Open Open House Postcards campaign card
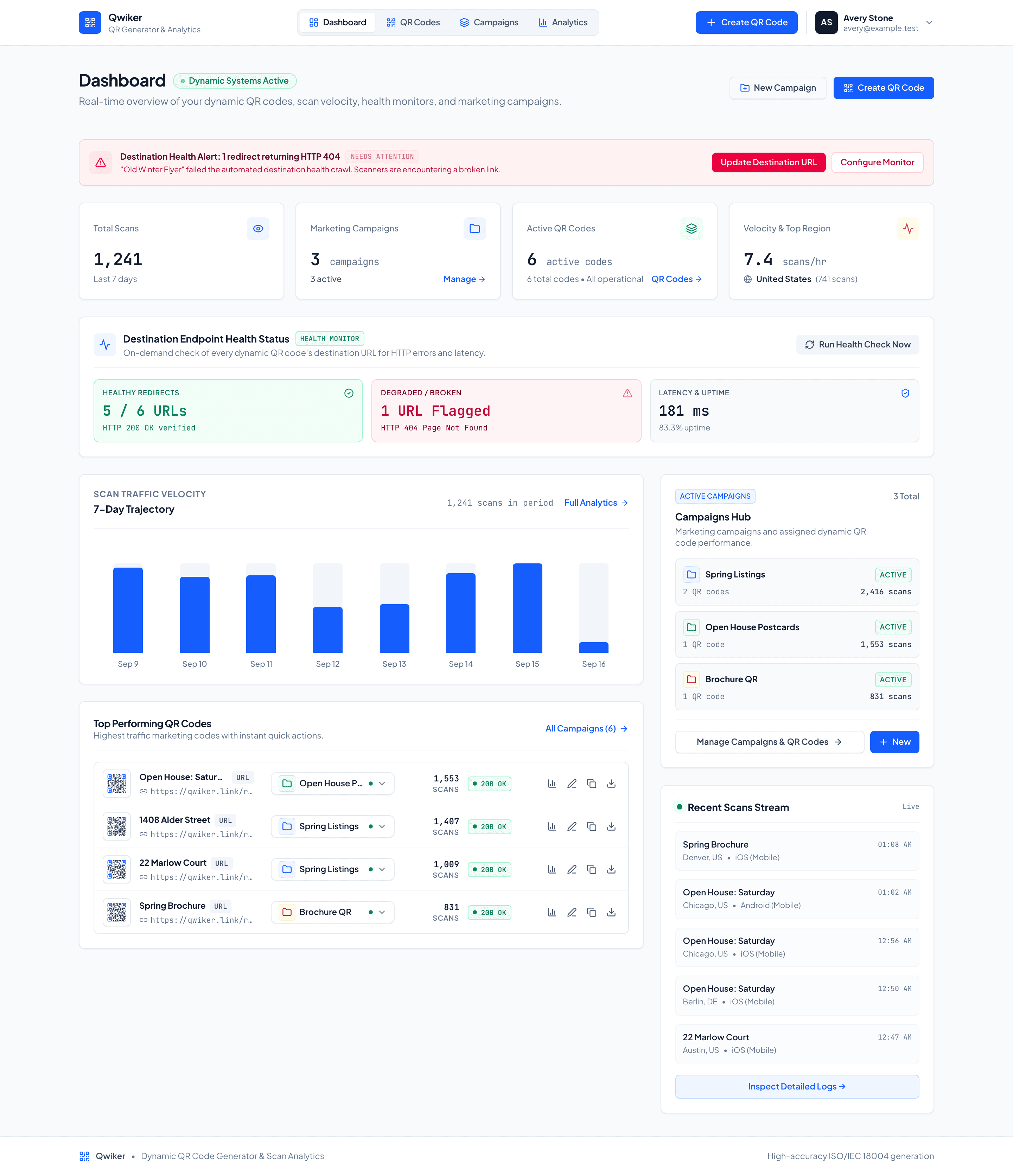Screen dimensions: 1013x1176 point(797,634)
